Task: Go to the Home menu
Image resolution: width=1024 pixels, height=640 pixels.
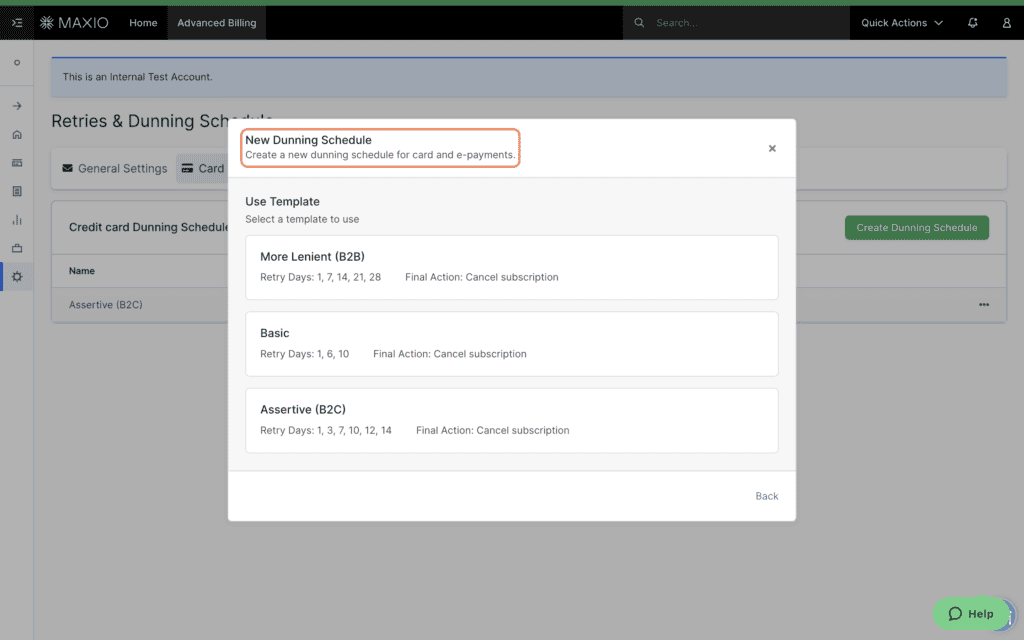Action: click(143, 23)
